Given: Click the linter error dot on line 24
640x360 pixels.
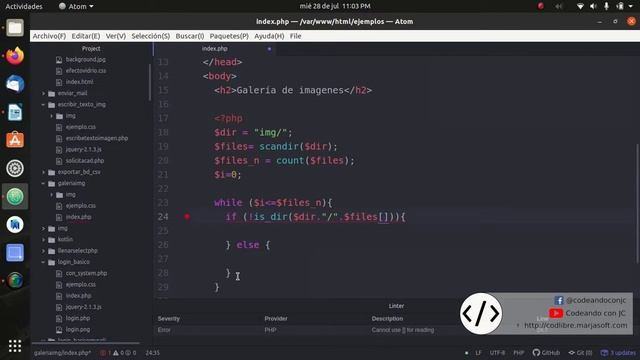Looking at the screenshot, I should (187, 216).
